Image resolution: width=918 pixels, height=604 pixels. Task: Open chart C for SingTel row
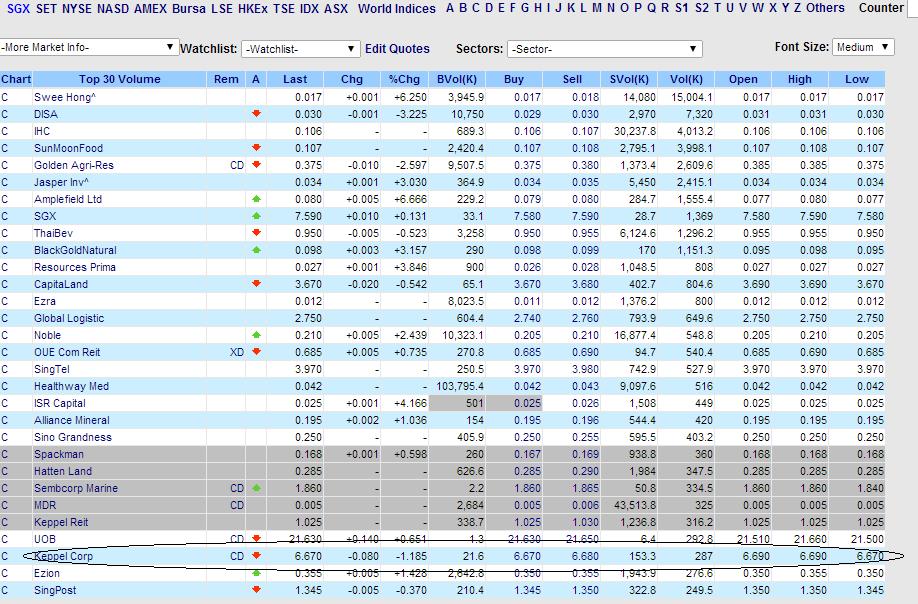pos(5,369)
